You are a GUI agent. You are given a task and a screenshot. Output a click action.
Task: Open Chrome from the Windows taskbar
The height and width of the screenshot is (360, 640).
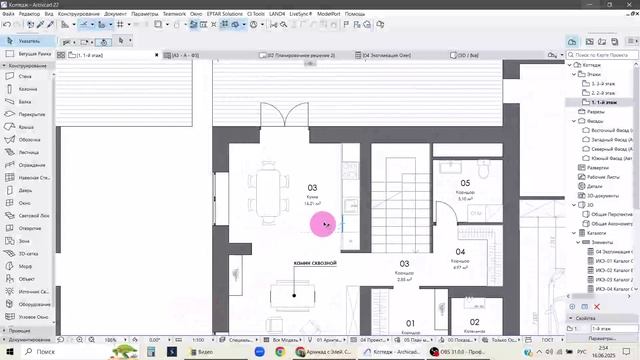[x=280, y=351]
